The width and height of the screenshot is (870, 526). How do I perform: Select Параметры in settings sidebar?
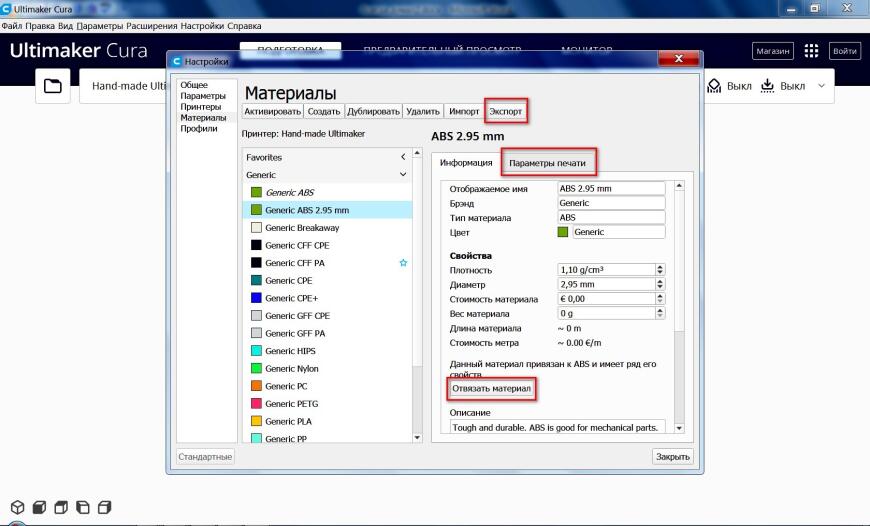(x=203, y=96)
